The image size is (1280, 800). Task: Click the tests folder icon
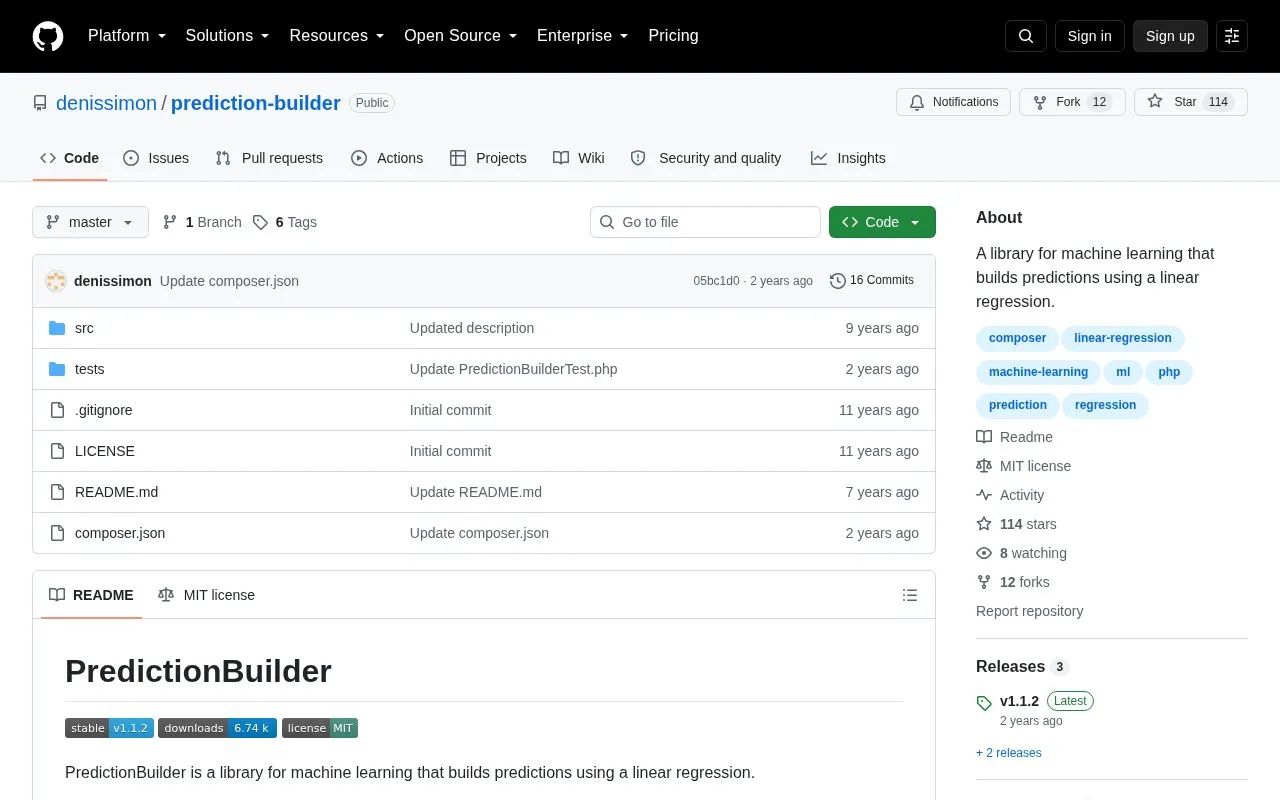tap(57, 369)
